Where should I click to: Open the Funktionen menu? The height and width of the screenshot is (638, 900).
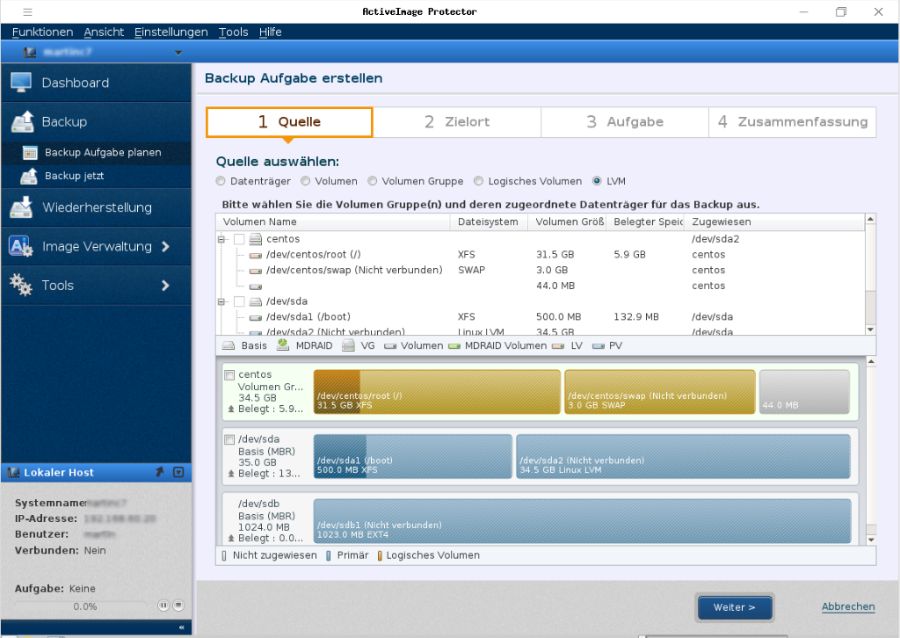42,32
